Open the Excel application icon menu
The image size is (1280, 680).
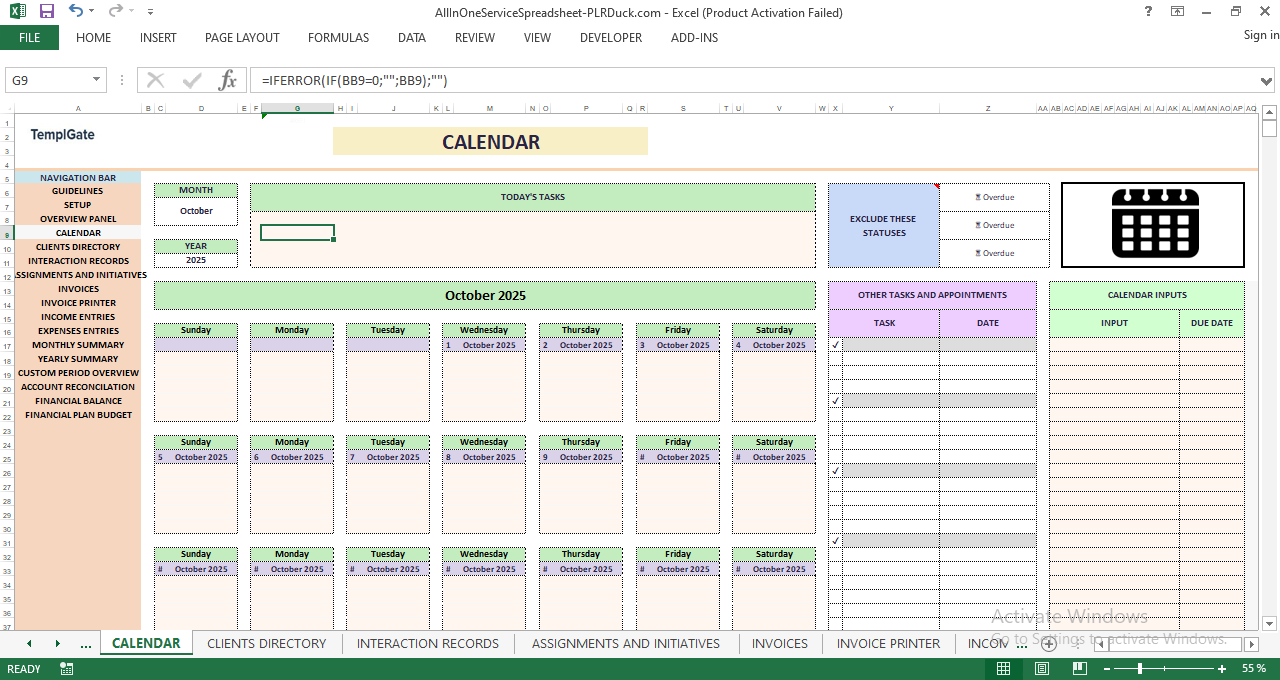[x=18, y=12]
